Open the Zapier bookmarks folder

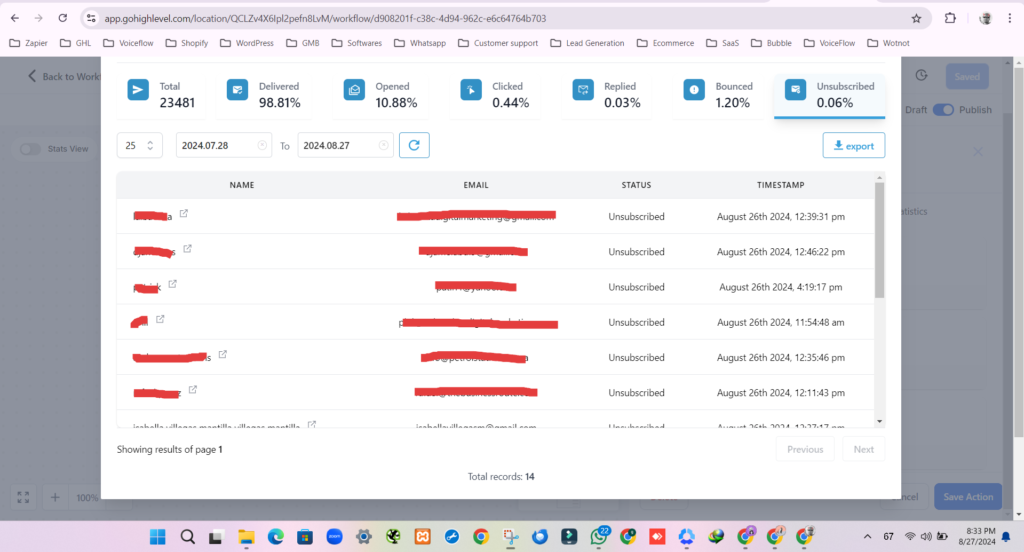pos(29,43)
